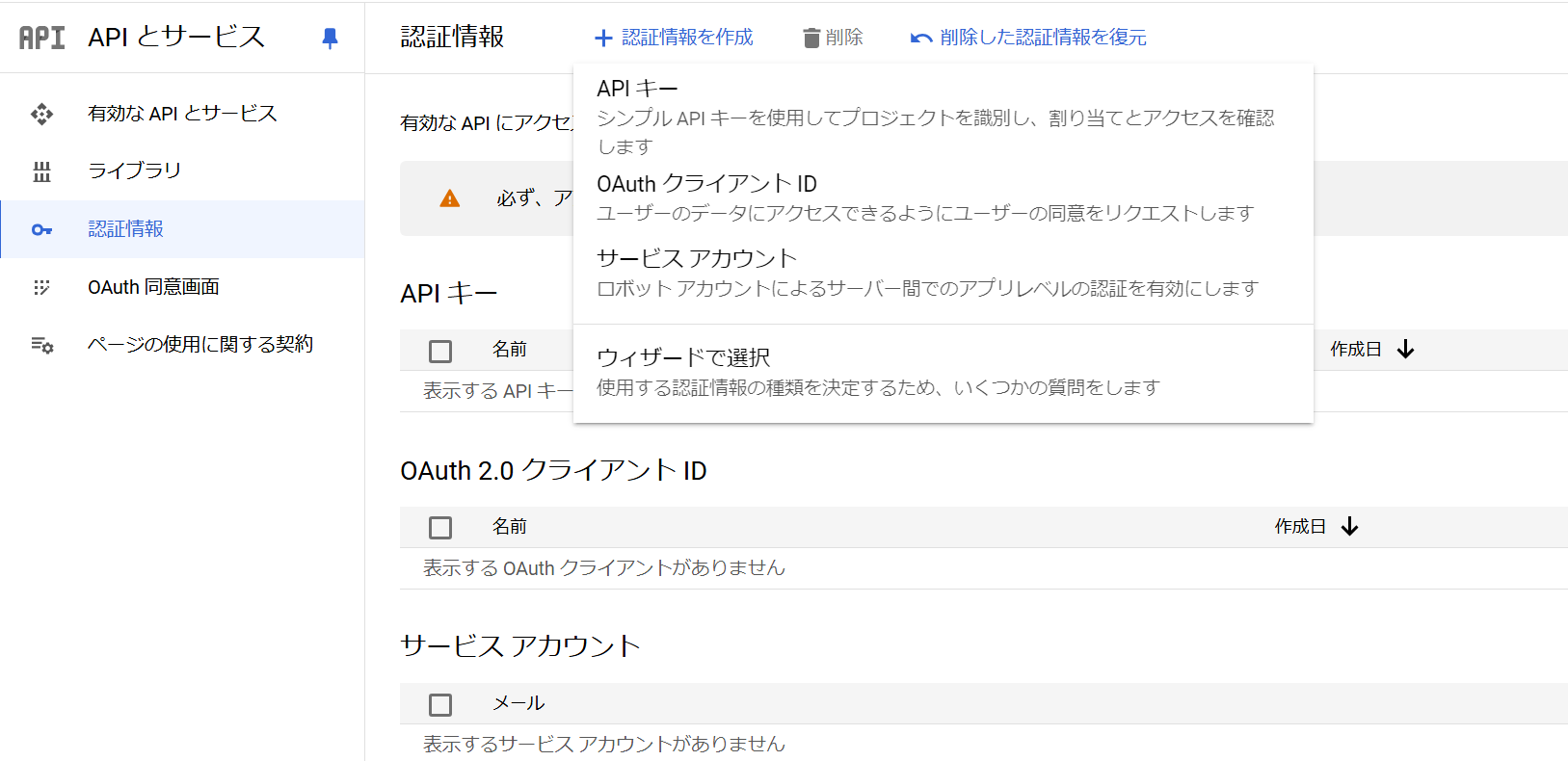Click the API logo icon in header
Screen dimensions: 1568x761
tap(42, 38)
